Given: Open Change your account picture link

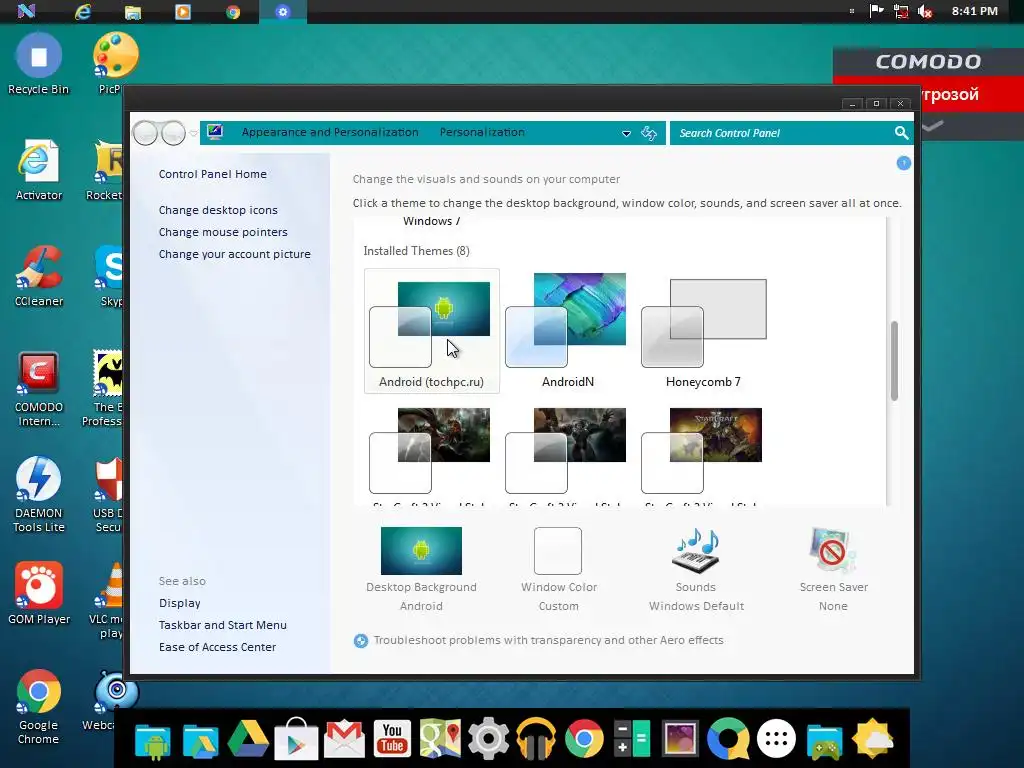Looking at the screenshot, I should (x=234, y=254).
